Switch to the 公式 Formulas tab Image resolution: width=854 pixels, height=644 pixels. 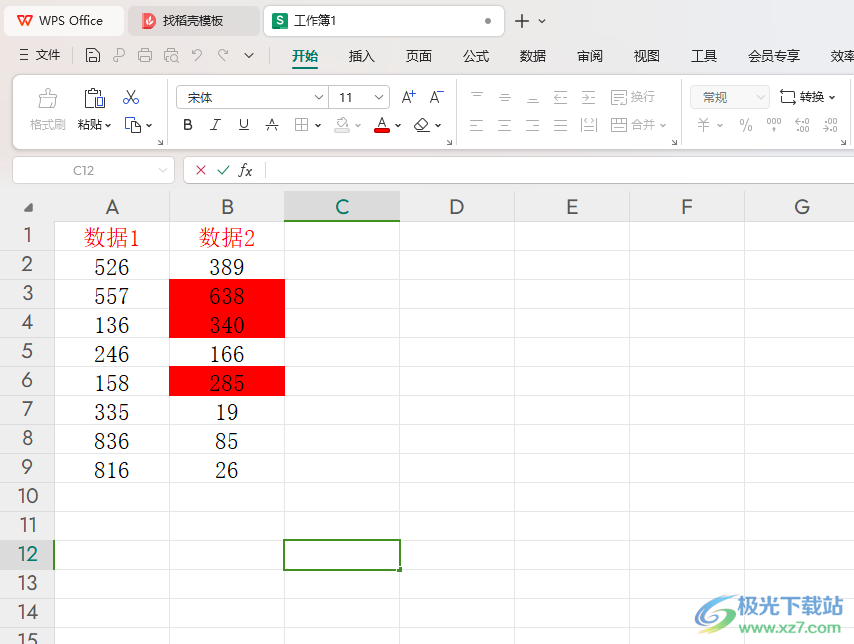point(476,56)
